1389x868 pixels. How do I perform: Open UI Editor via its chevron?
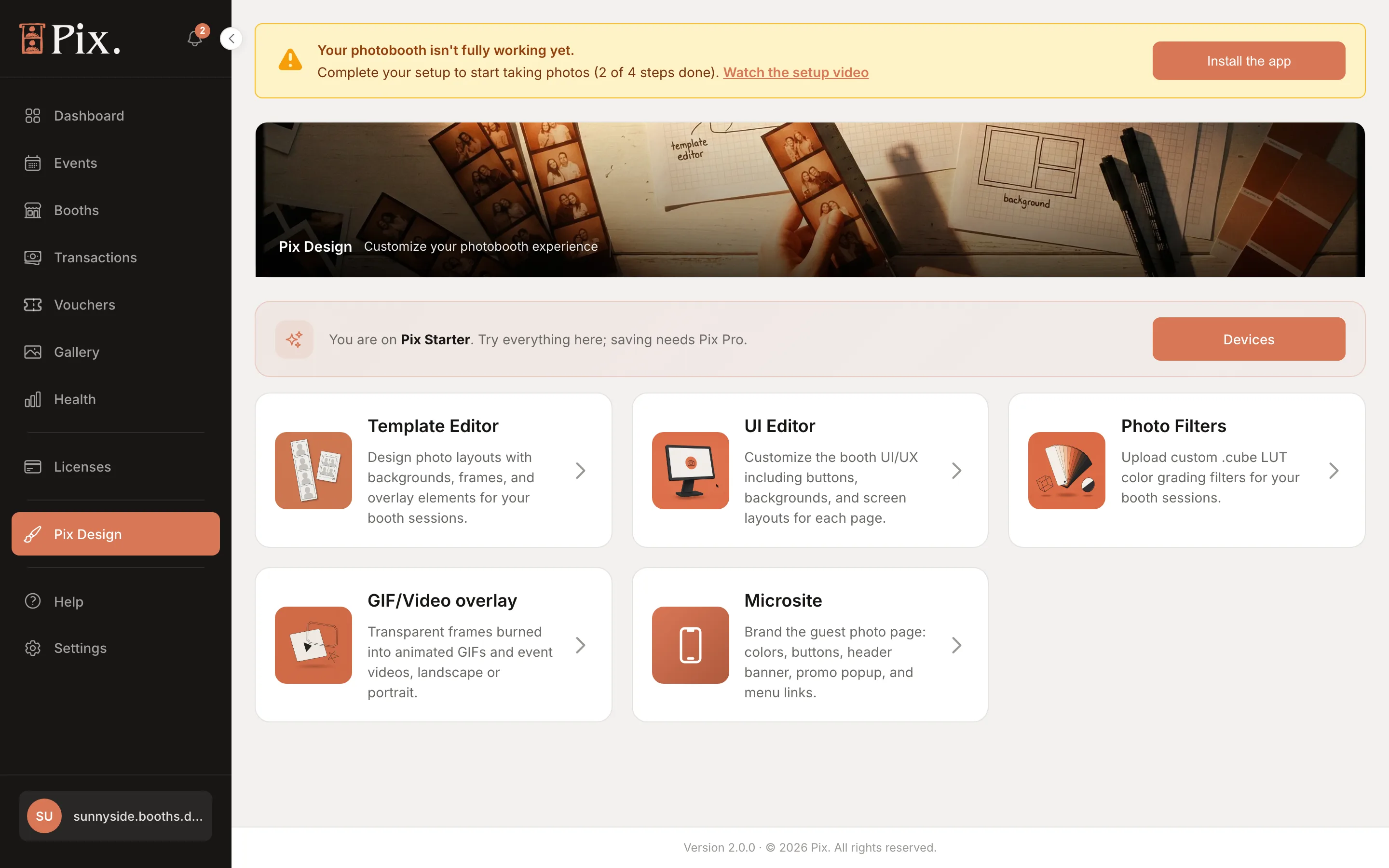point(957,471)
